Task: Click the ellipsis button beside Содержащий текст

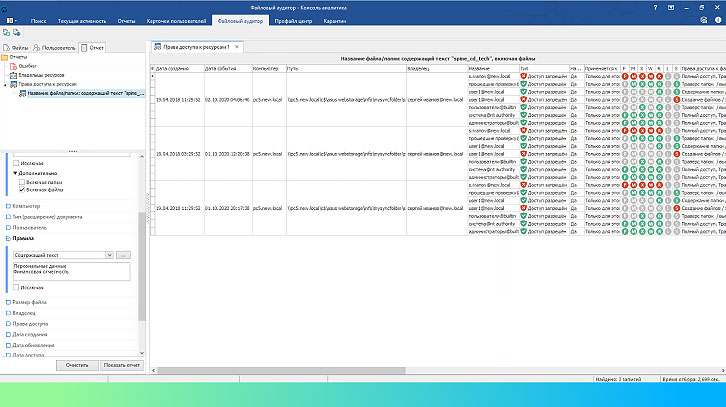Action: pyautogui.click(x=123, y=255)
